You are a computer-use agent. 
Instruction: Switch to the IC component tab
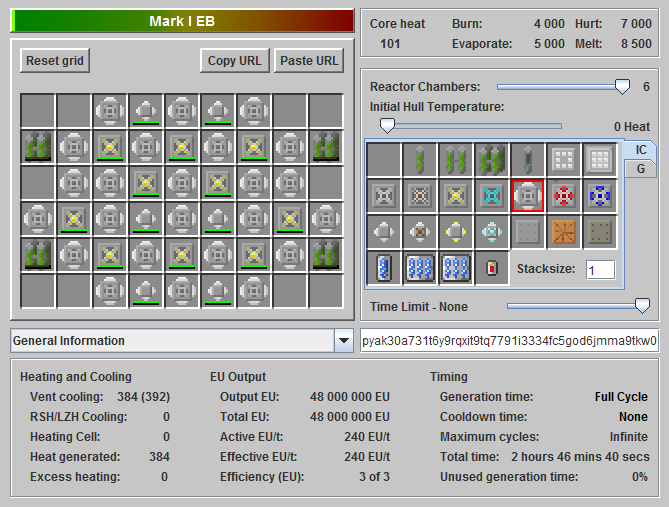tap(640, 149)
